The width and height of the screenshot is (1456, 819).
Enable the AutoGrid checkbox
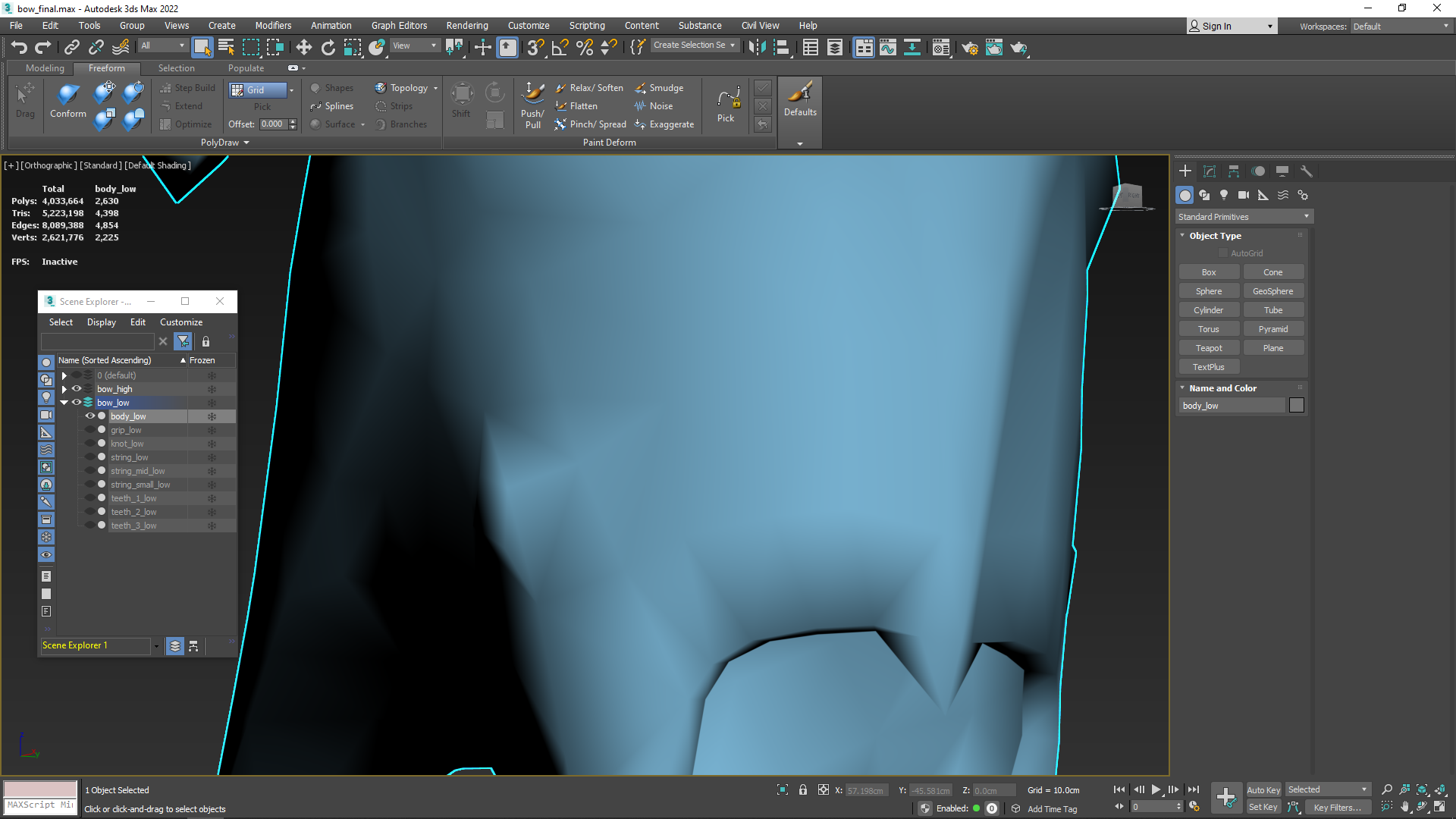pos(1223,253)
